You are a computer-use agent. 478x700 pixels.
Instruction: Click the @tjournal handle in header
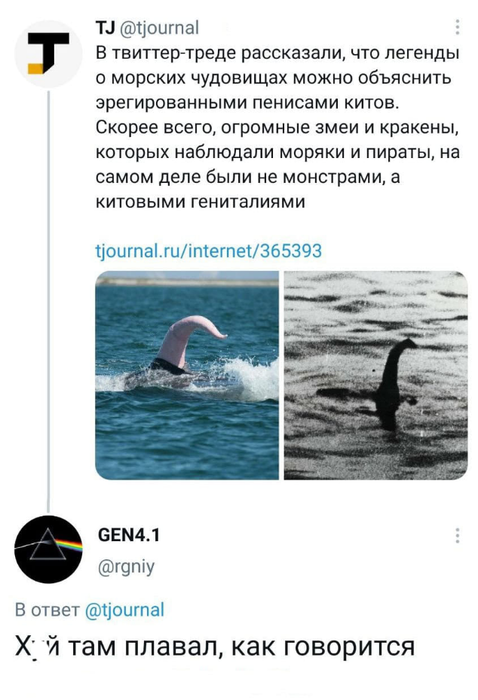pos(159,28)
